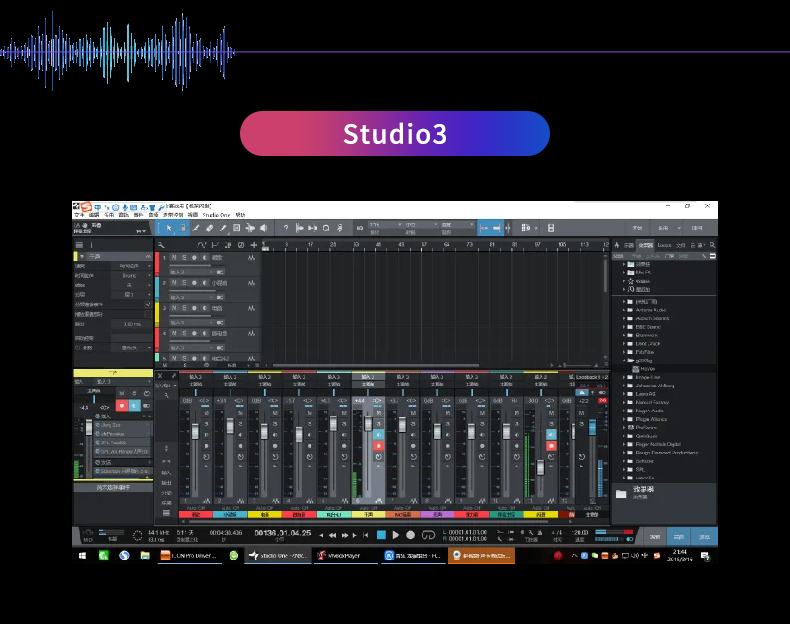
Task: Switch to the 文件 files browser tab
Action: [680, 245]
